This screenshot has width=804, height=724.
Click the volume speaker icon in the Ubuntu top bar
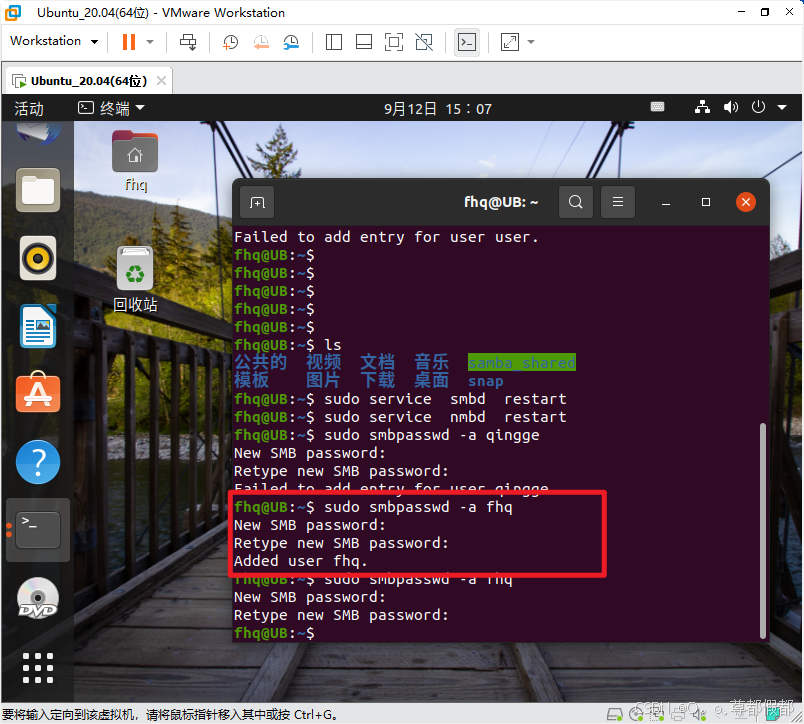[731, 107]
